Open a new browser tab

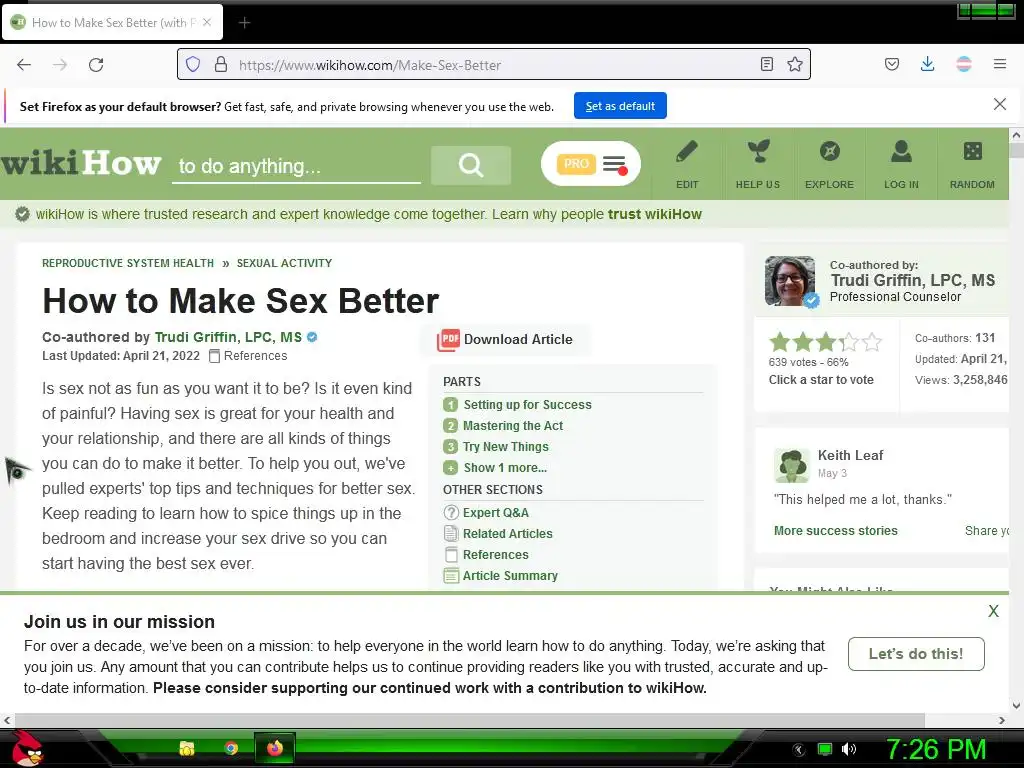click(x=244, y=23)
